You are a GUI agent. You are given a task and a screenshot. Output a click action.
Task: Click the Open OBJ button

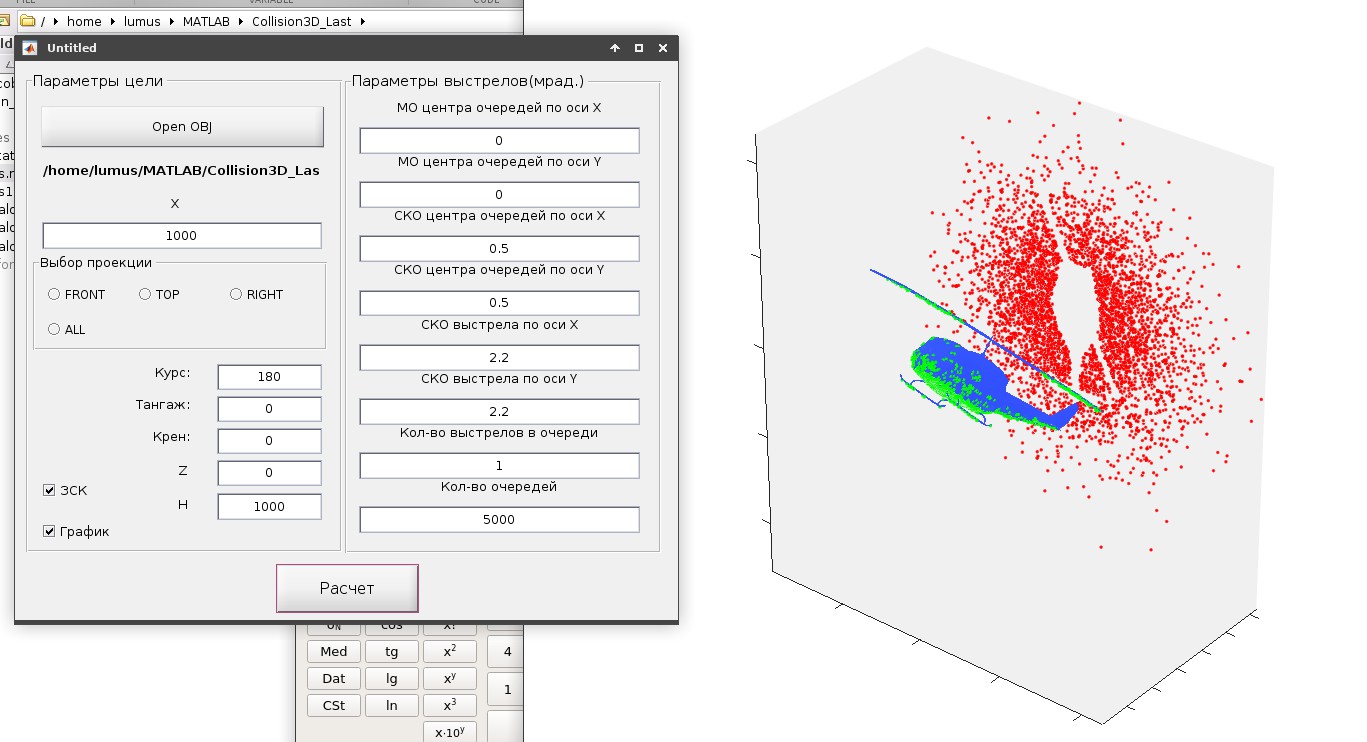tap(182, 127)
